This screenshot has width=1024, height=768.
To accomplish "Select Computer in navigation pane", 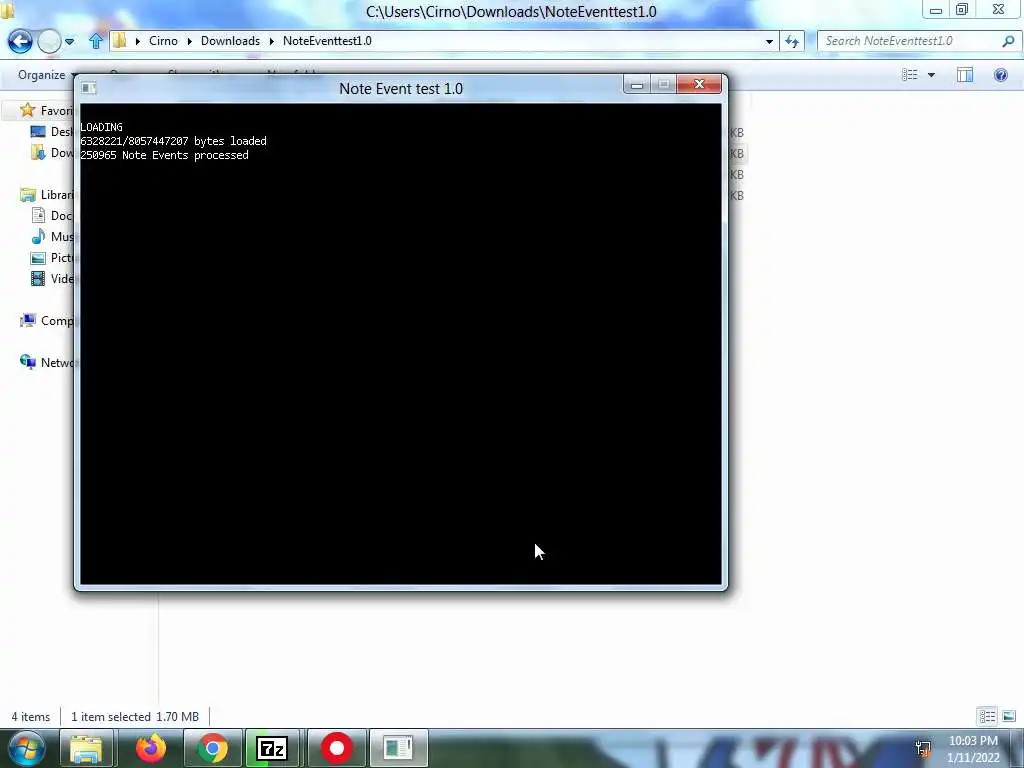I will click(x=46, y=321).
